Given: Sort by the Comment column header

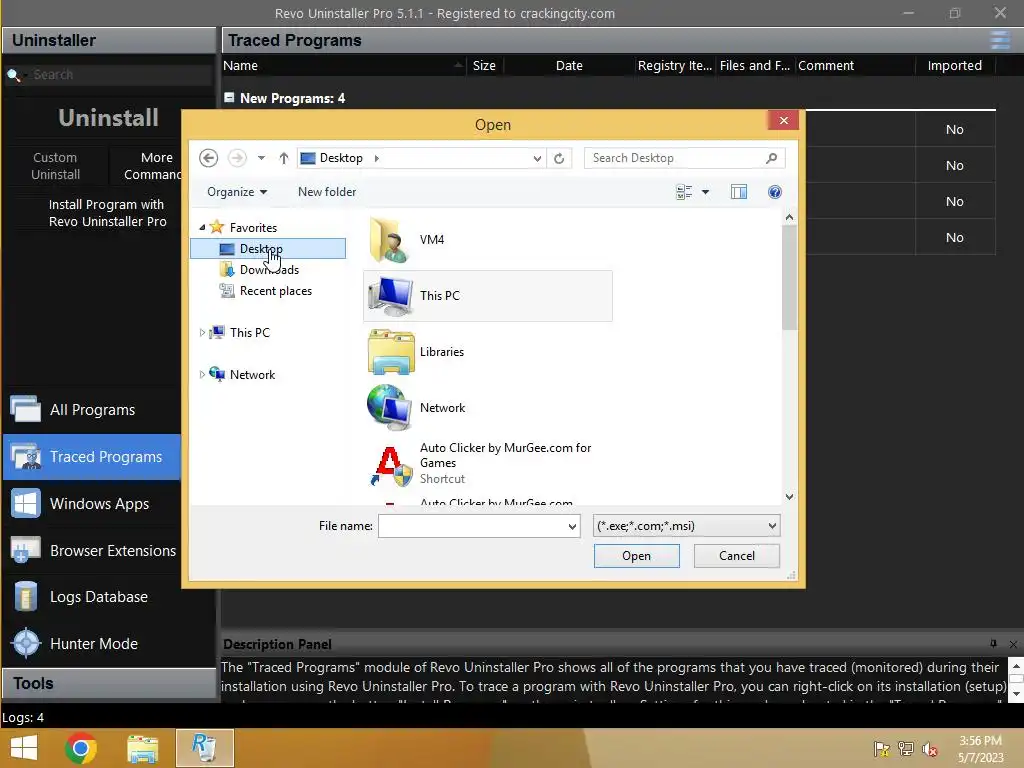Looking at the screenshot, I should [x=854, y=65].
